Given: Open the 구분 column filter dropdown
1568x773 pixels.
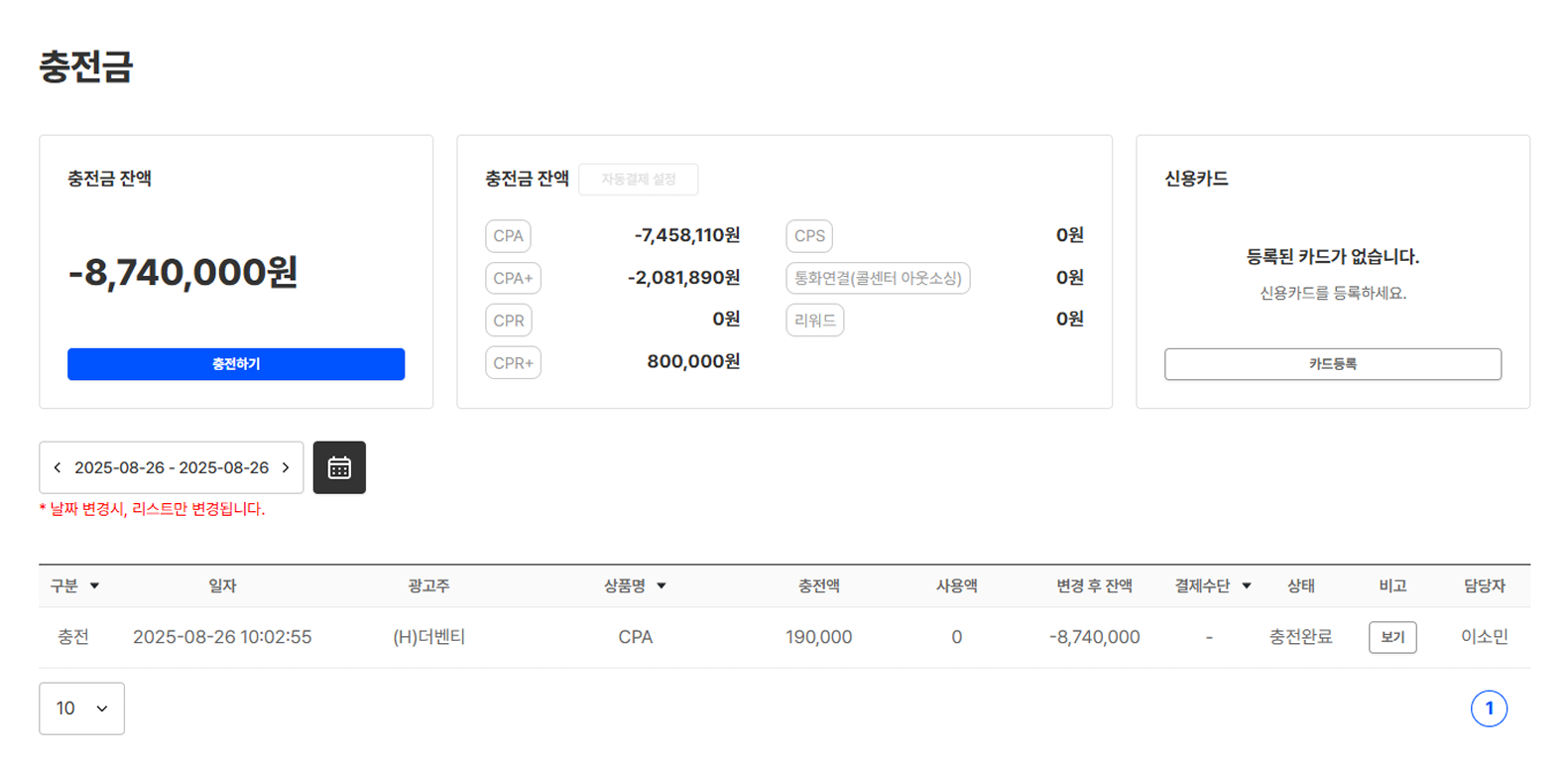Looking at the screenshot, I should click(x=94, y=586).
